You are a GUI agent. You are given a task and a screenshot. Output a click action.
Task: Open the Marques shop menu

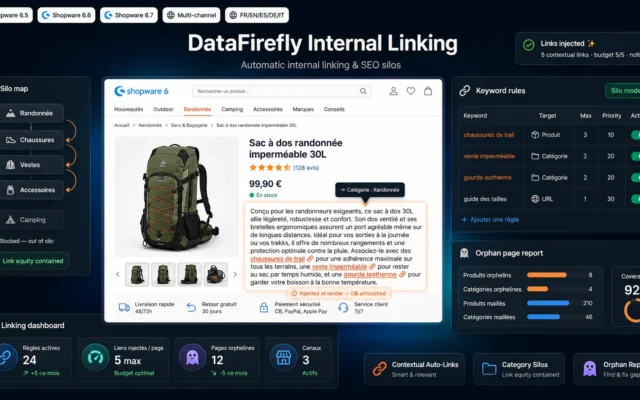(x=303, y=109)
